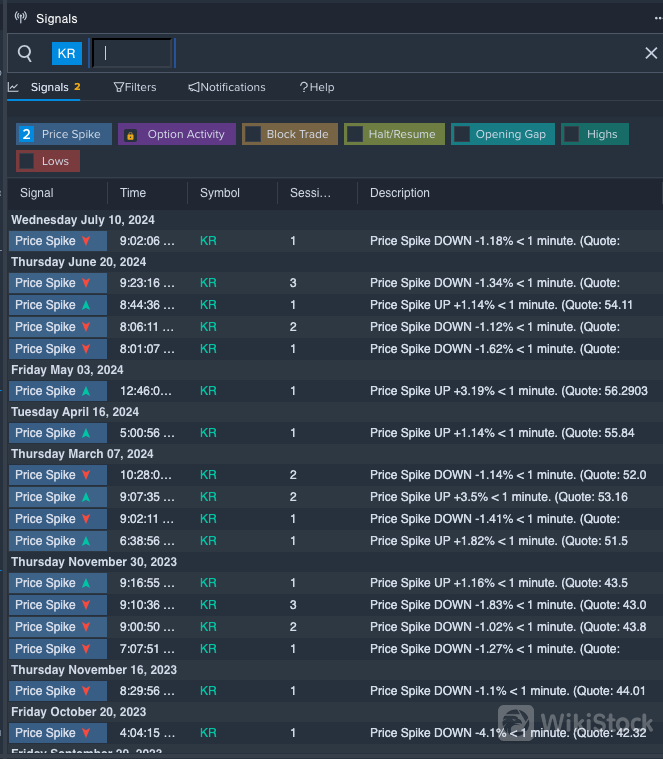Screen dimensions: 663x759
Task: Click KR symbol link in July 10 row
Action: [208, 241]
